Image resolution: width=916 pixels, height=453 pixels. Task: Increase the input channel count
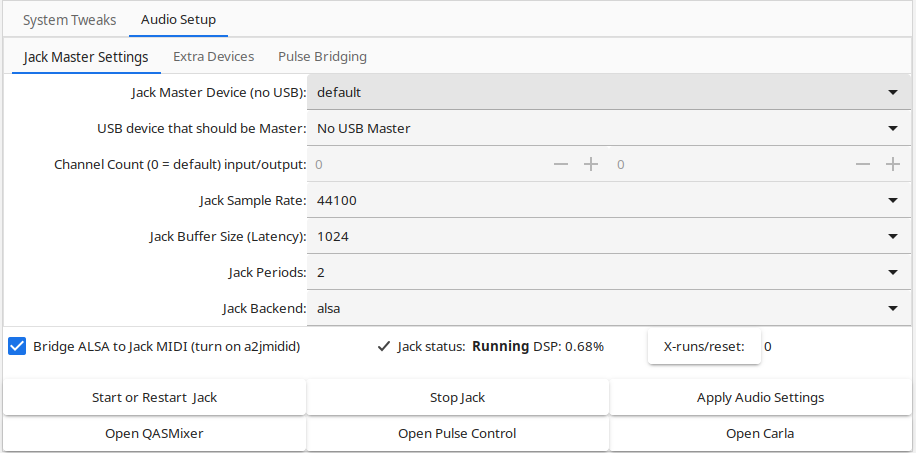(x=591, y=164)
